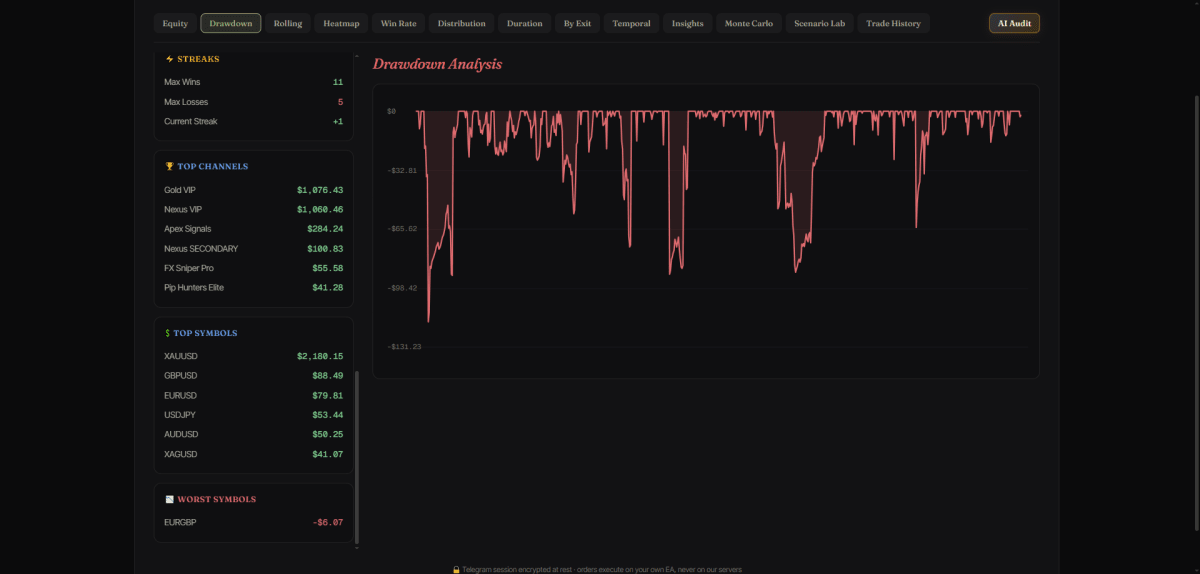Select the Temporal tab
1200x574 pixels.
[631, 23]
